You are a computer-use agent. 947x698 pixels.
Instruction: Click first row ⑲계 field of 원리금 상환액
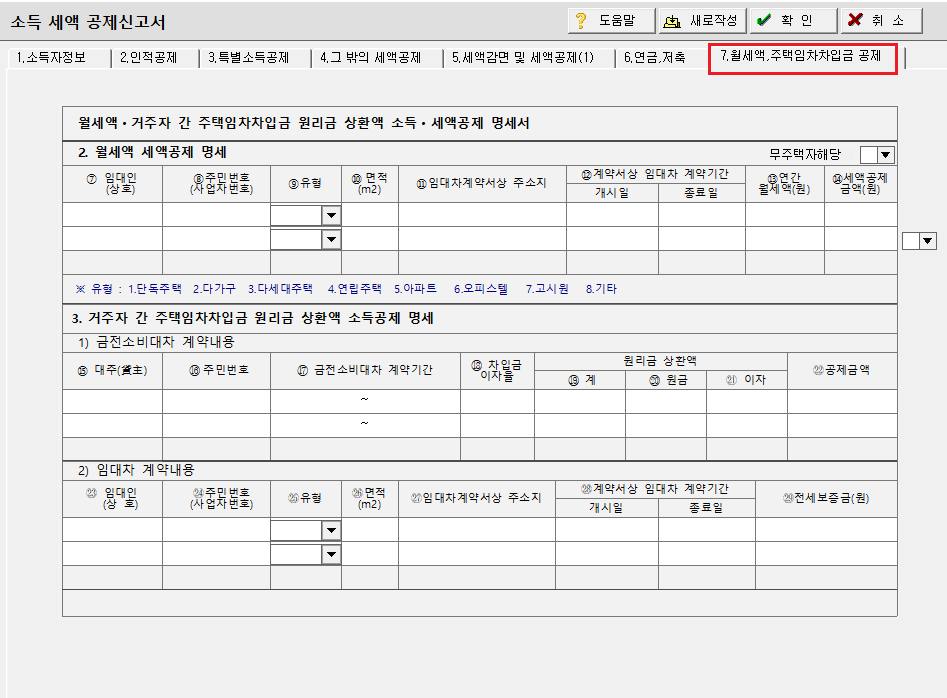(580, 402)
